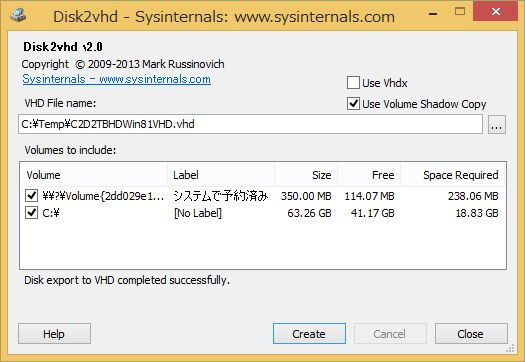The height and width of the screenshot is (362, 525).
Task: Click the window resize grip in corner
Action: pyautogui.click(x=510, y=348)
